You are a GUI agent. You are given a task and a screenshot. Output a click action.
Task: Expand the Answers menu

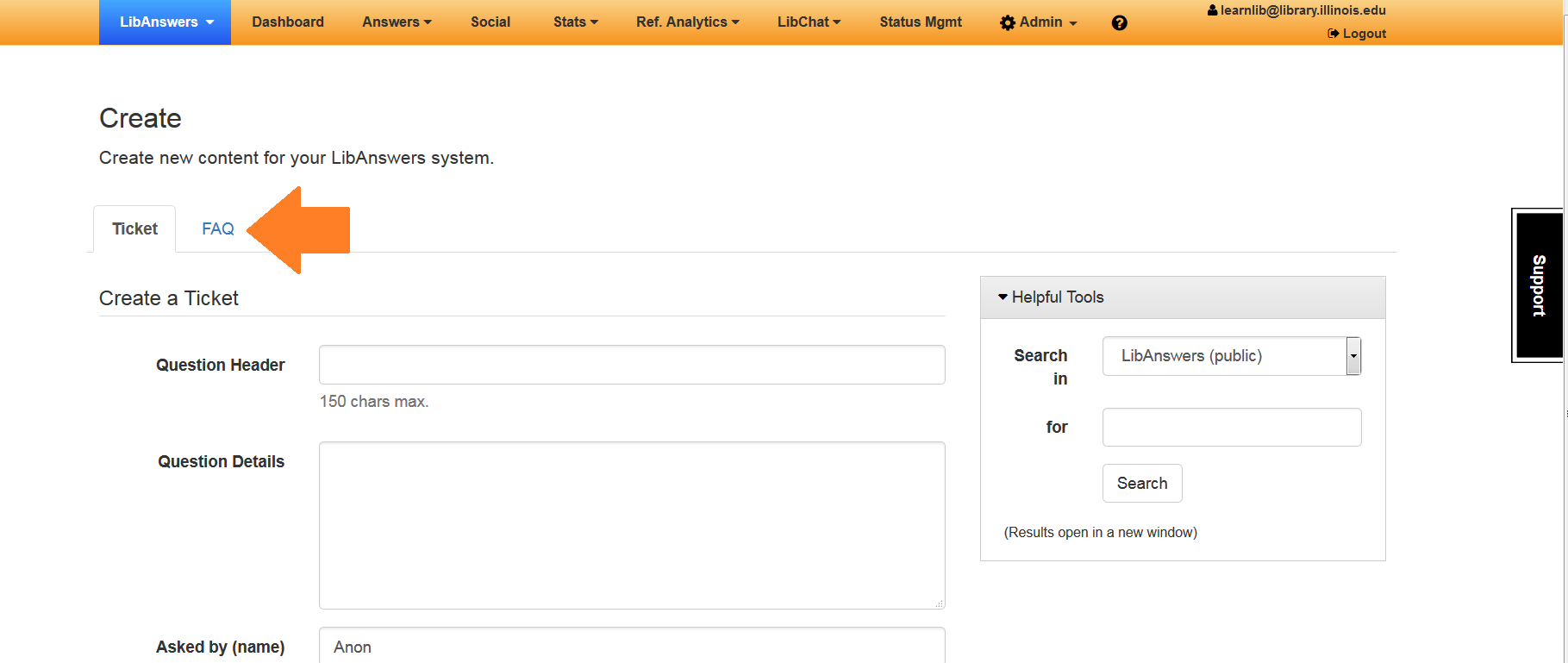(x=397, y=22)
